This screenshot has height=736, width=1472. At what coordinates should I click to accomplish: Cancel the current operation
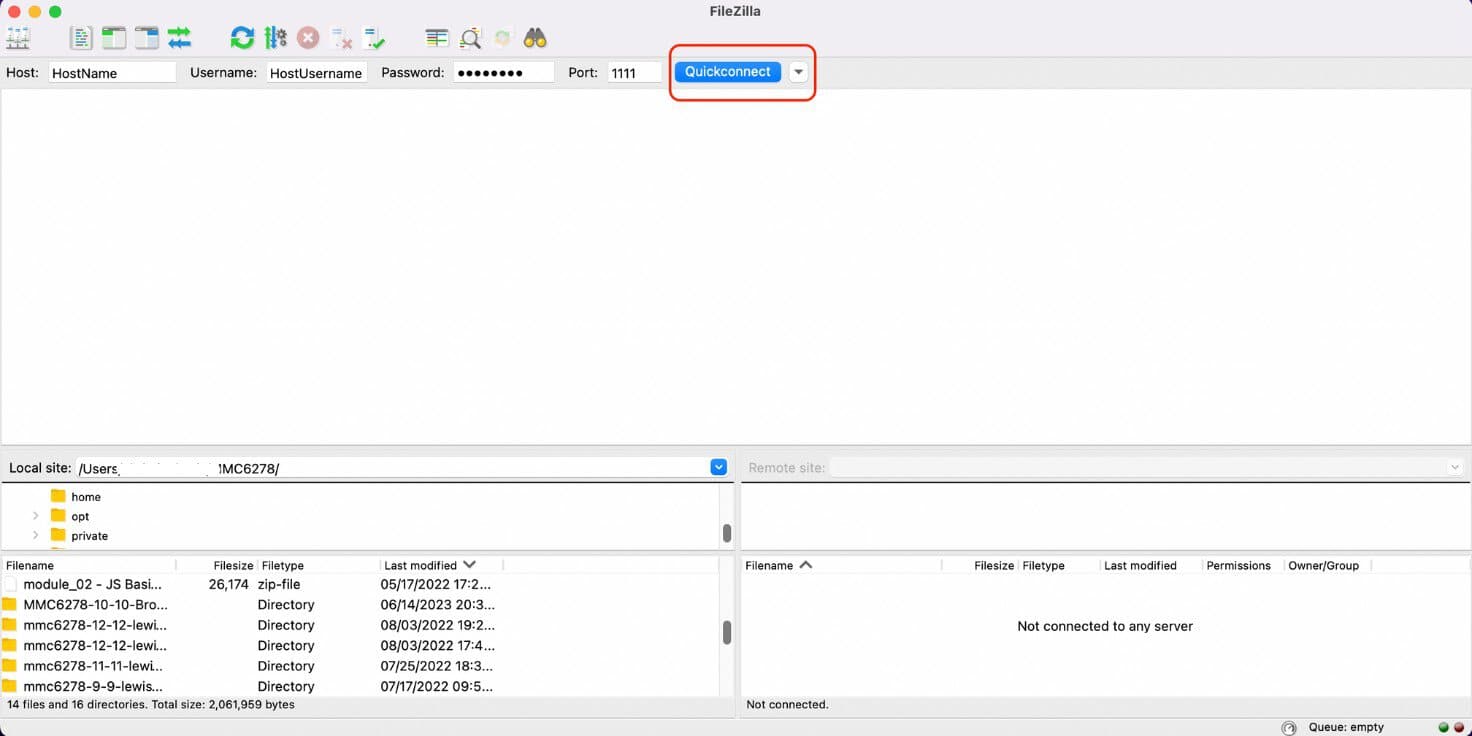click(308, 39)
